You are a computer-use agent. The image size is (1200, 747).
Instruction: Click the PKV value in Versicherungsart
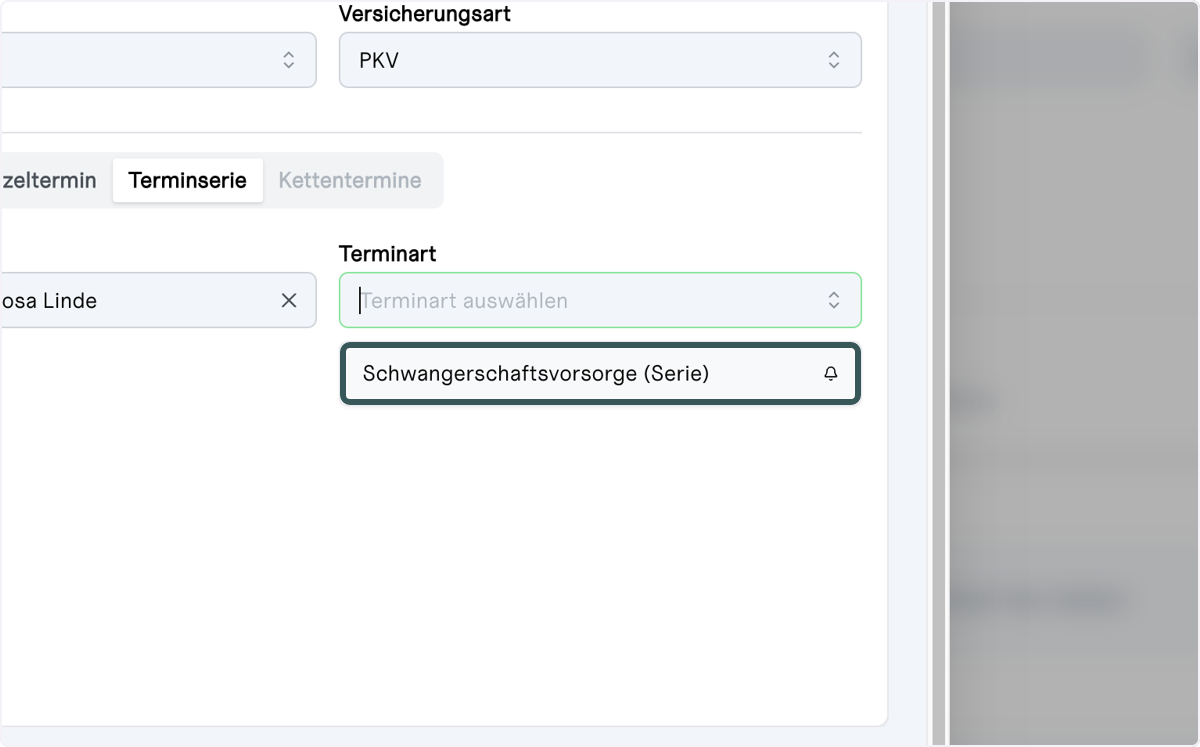(x=380, y=60)
